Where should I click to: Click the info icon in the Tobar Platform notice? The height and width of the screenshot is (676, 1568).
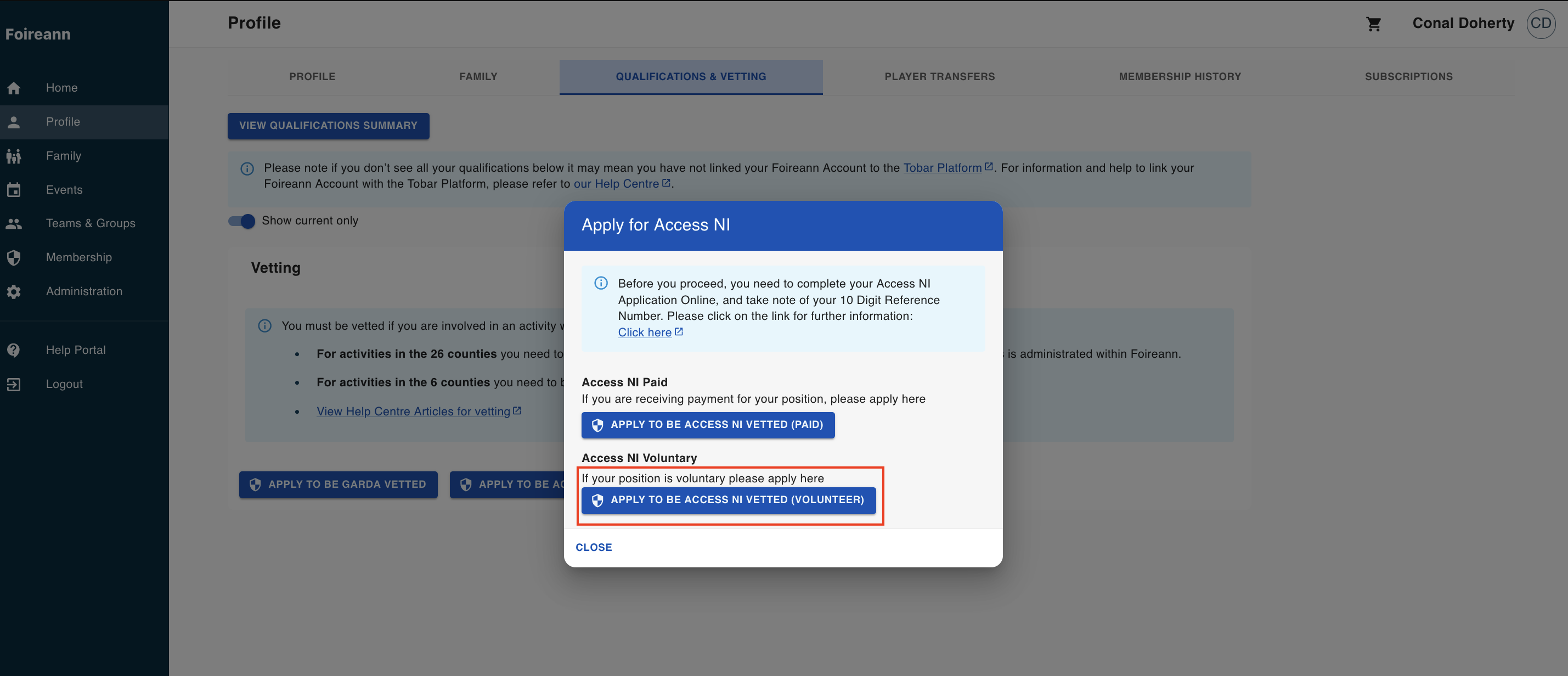pyautogui.click(x=247, y=168)
